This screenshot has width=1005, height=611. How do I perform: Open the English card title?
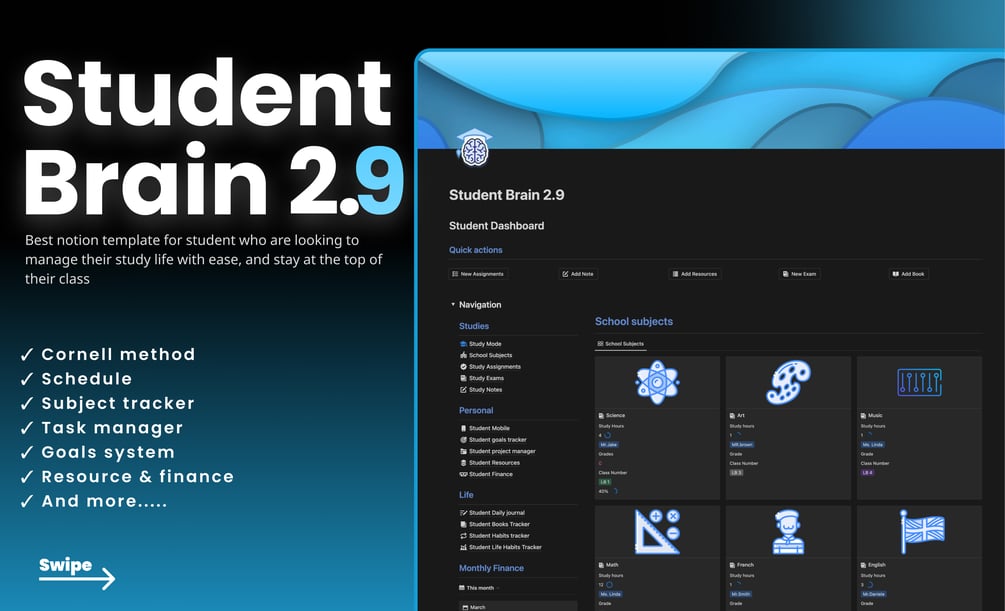click(x=876, y=565)
